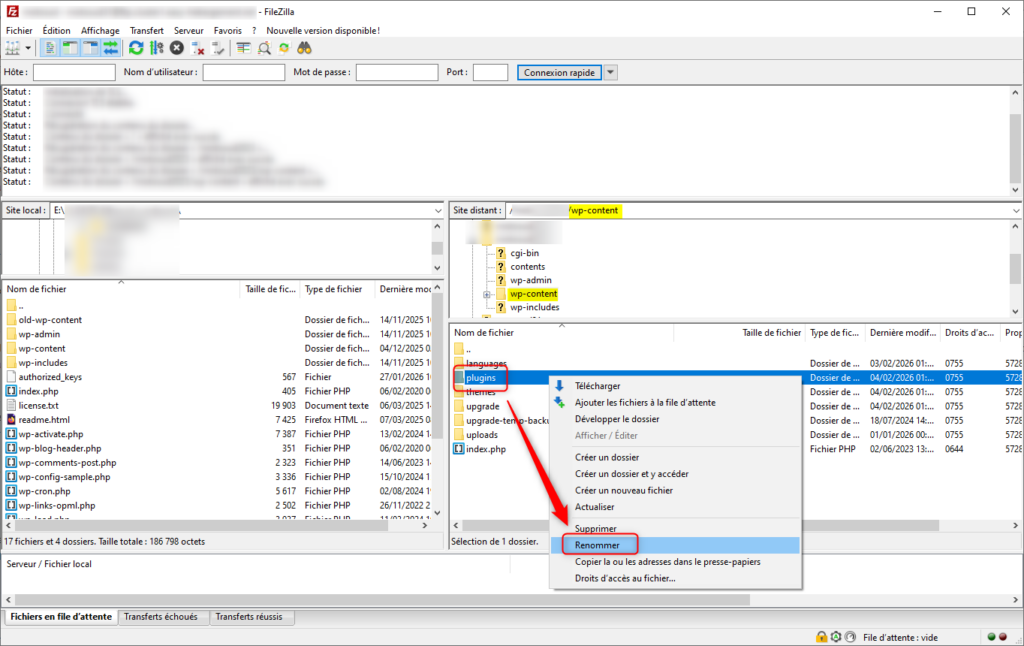Open the Affichage menu
The image size is (1024, 646).
pyautogui.click(x=100, y=30)
